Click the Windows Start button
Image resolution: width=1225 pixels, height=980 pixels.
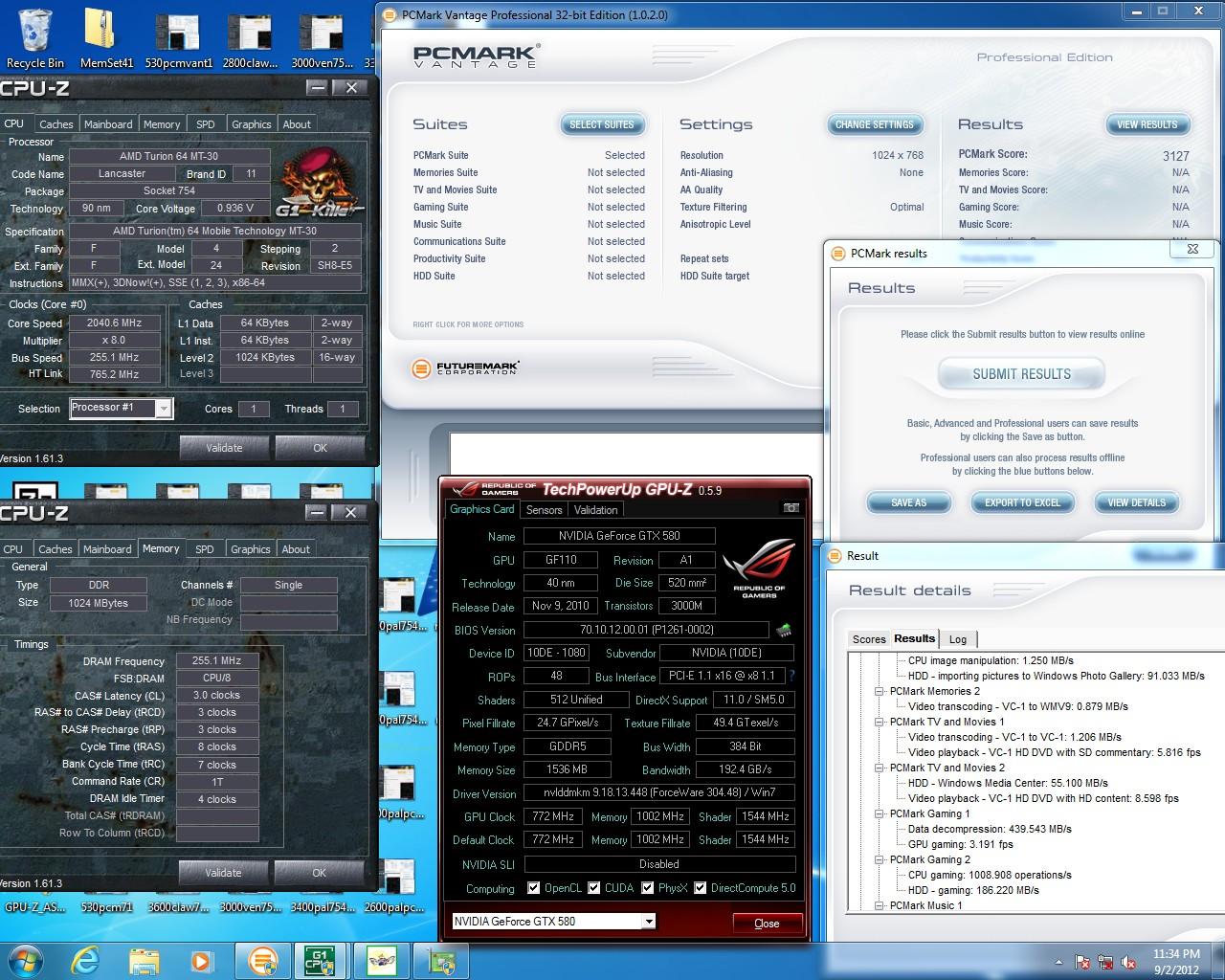point(26,961)
